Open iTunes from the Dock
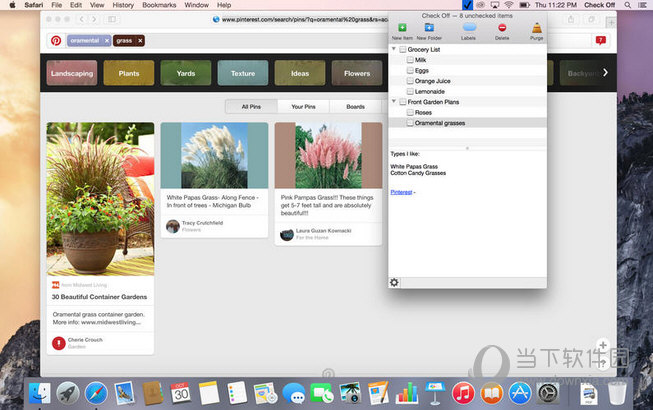The image size is (653, 410). coord(463,393)
